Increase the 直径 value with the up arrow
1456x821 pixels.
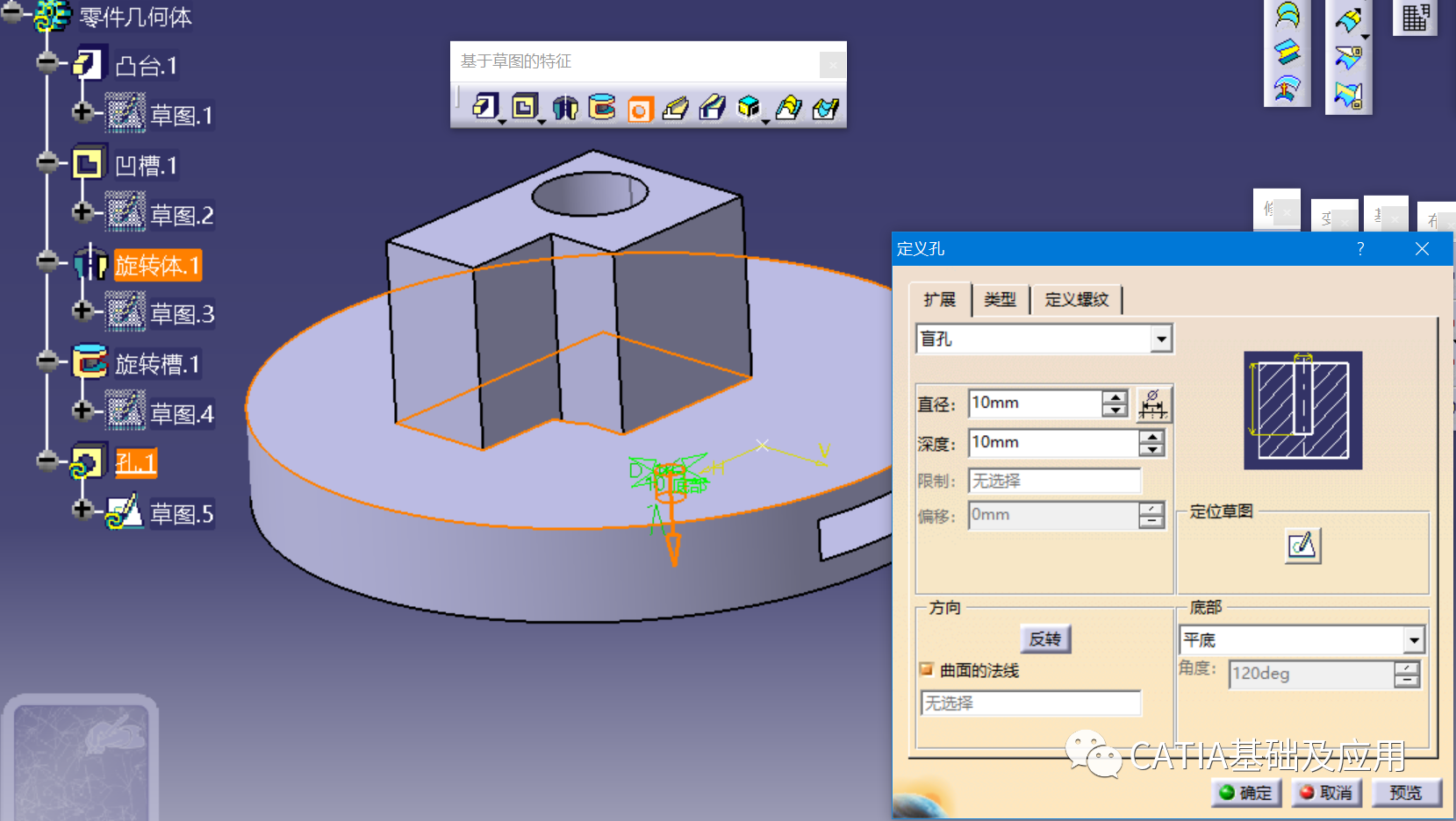(1115, 397)
